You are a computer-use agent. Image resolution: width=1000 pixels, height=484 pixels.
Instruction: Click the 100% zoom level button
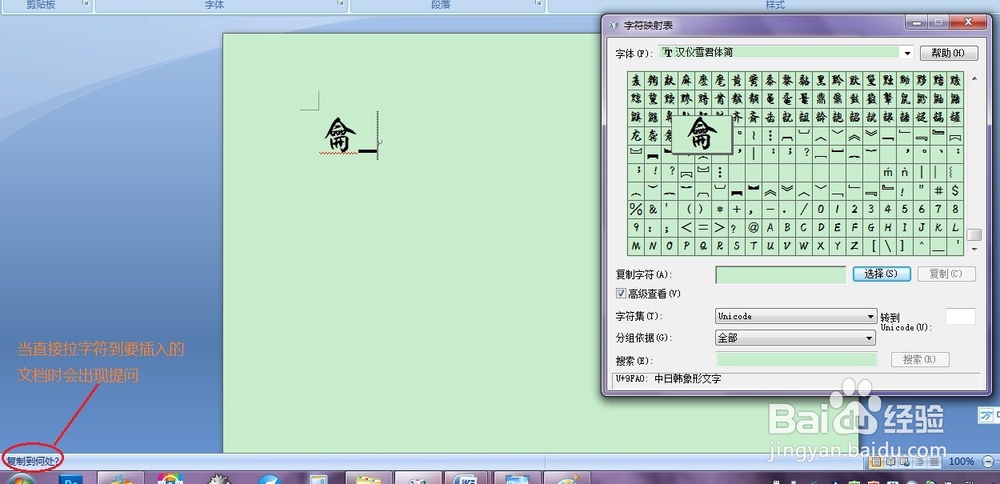coord(962,462)
